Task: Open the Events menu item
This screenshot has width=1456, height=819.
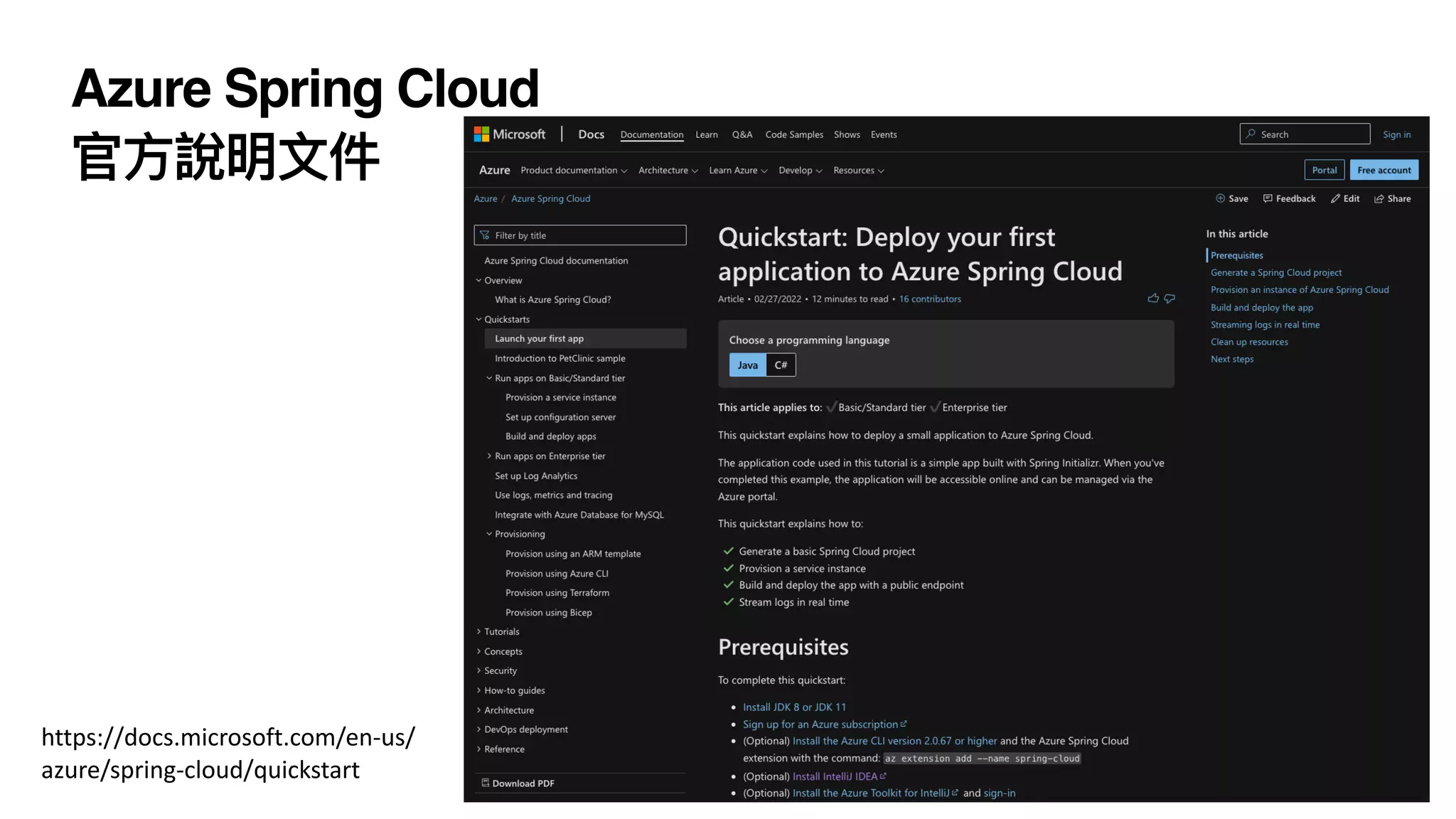Action: coord(884,134)
